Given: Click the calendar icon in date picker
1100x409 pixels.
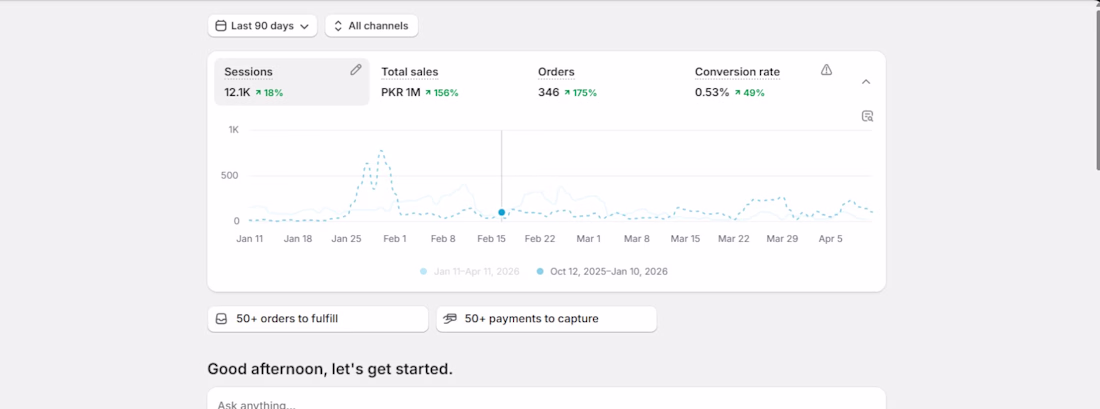Looking at the screenshot, I should coord(220,26).
